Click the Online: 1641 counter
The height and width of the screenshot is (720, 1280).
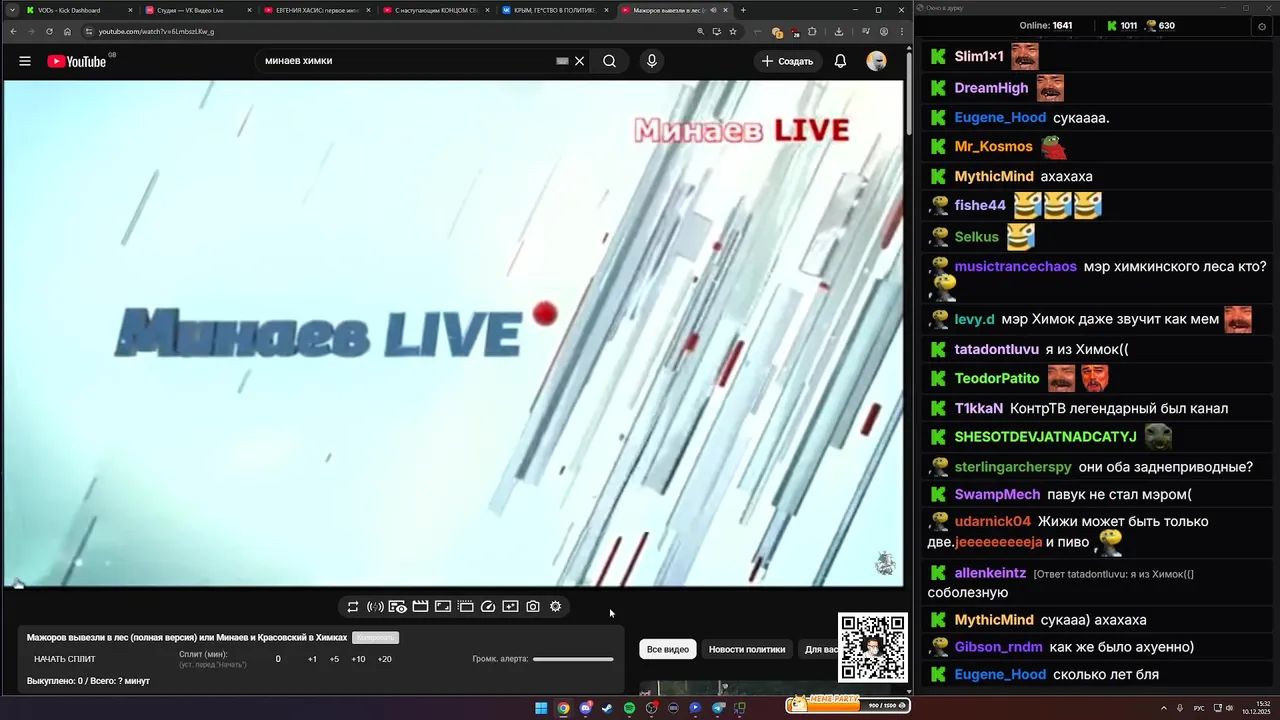pos(1046,26)
